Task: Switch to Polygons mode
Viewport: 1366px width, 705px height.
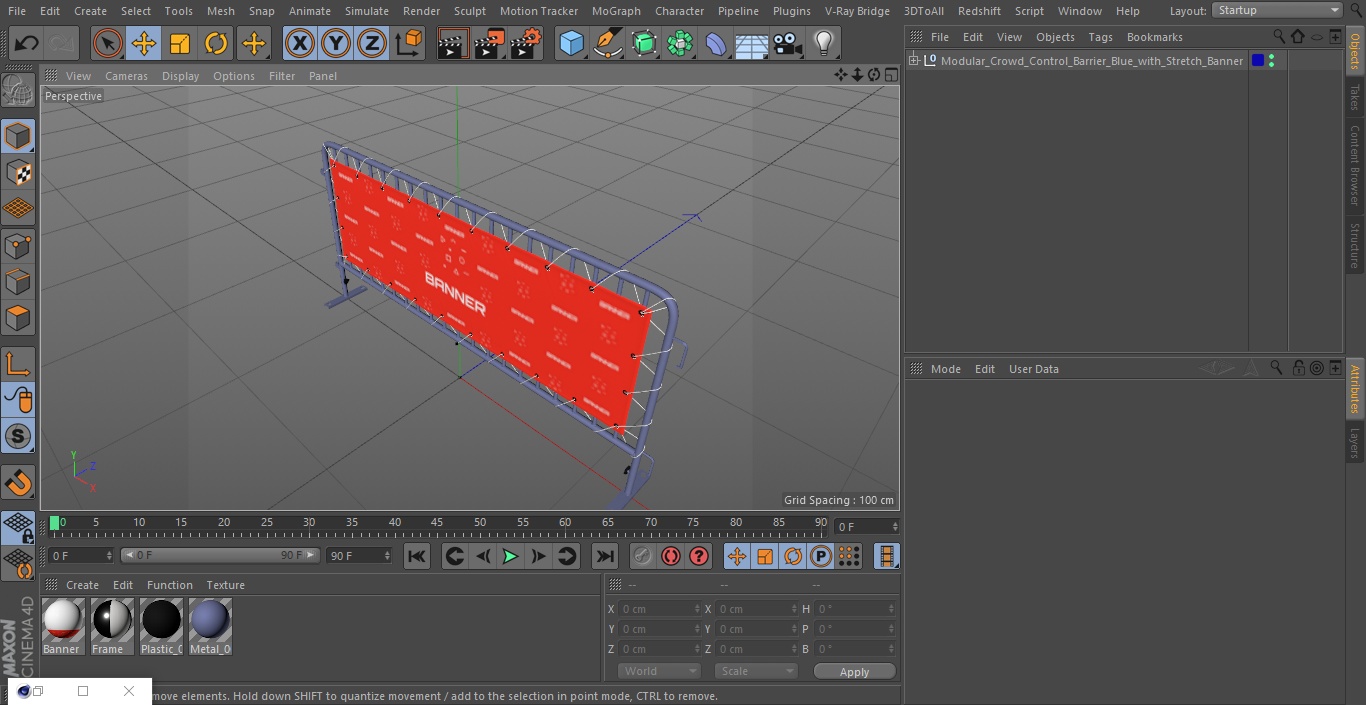Action: click(18, 318)
